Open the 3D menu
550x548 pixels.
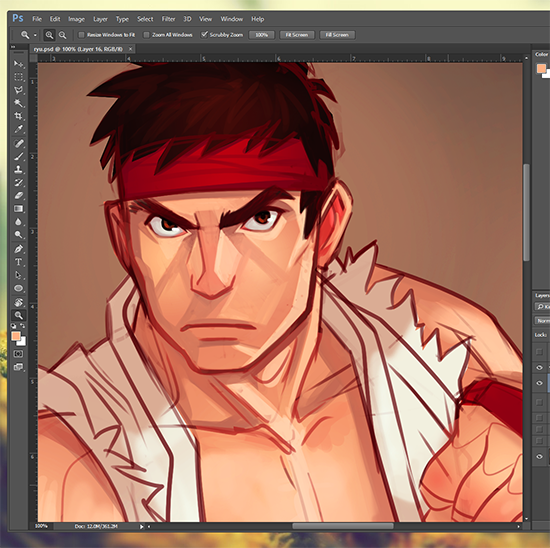(187, 19)
